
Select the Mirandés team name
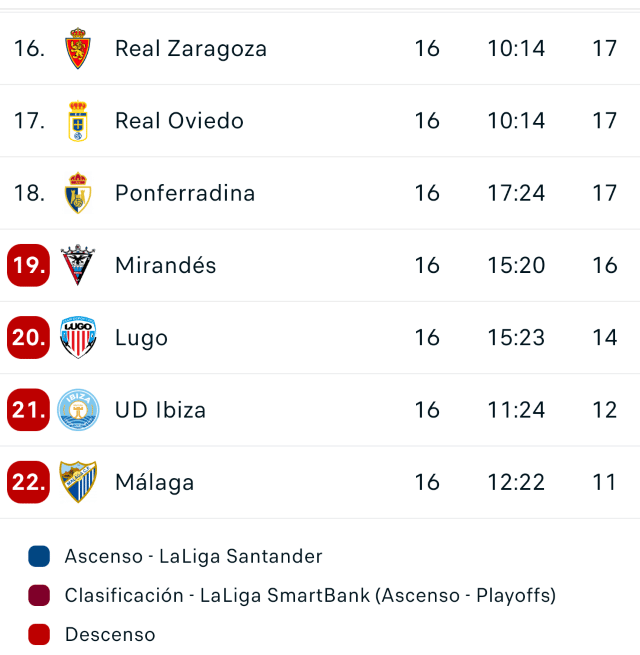click(165, 265)
